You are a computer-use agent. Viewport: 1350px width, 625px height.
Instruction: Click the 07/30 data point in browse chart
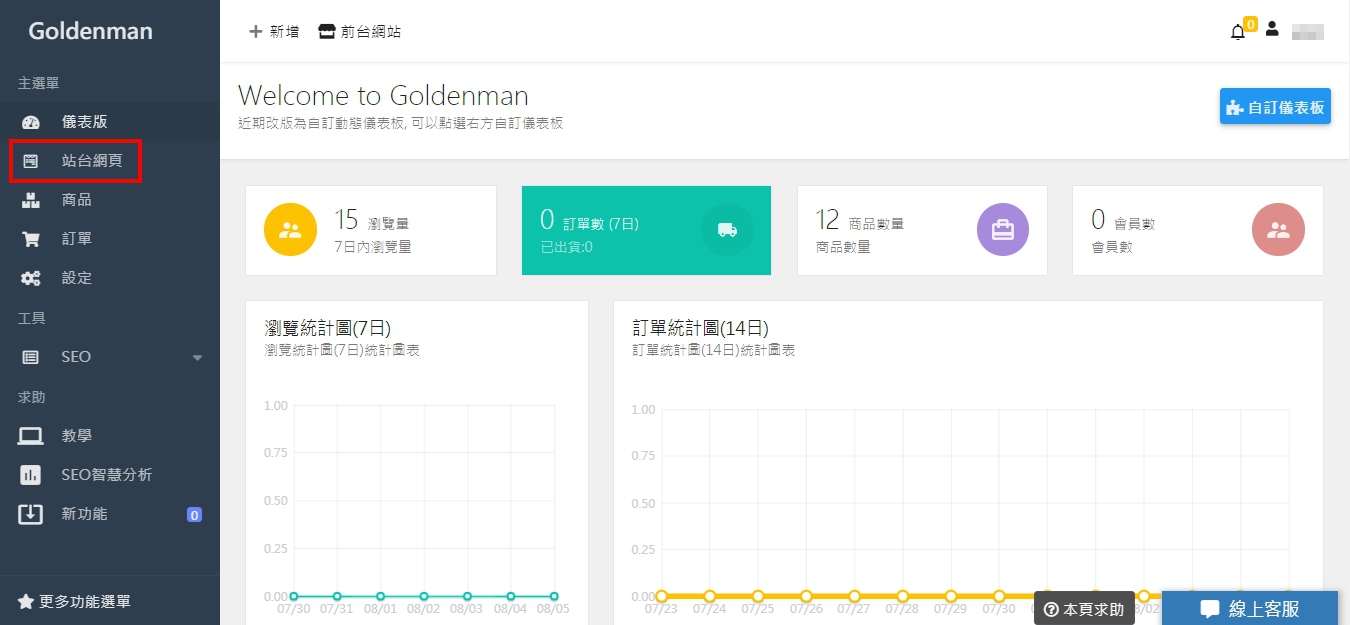[293, 596]
